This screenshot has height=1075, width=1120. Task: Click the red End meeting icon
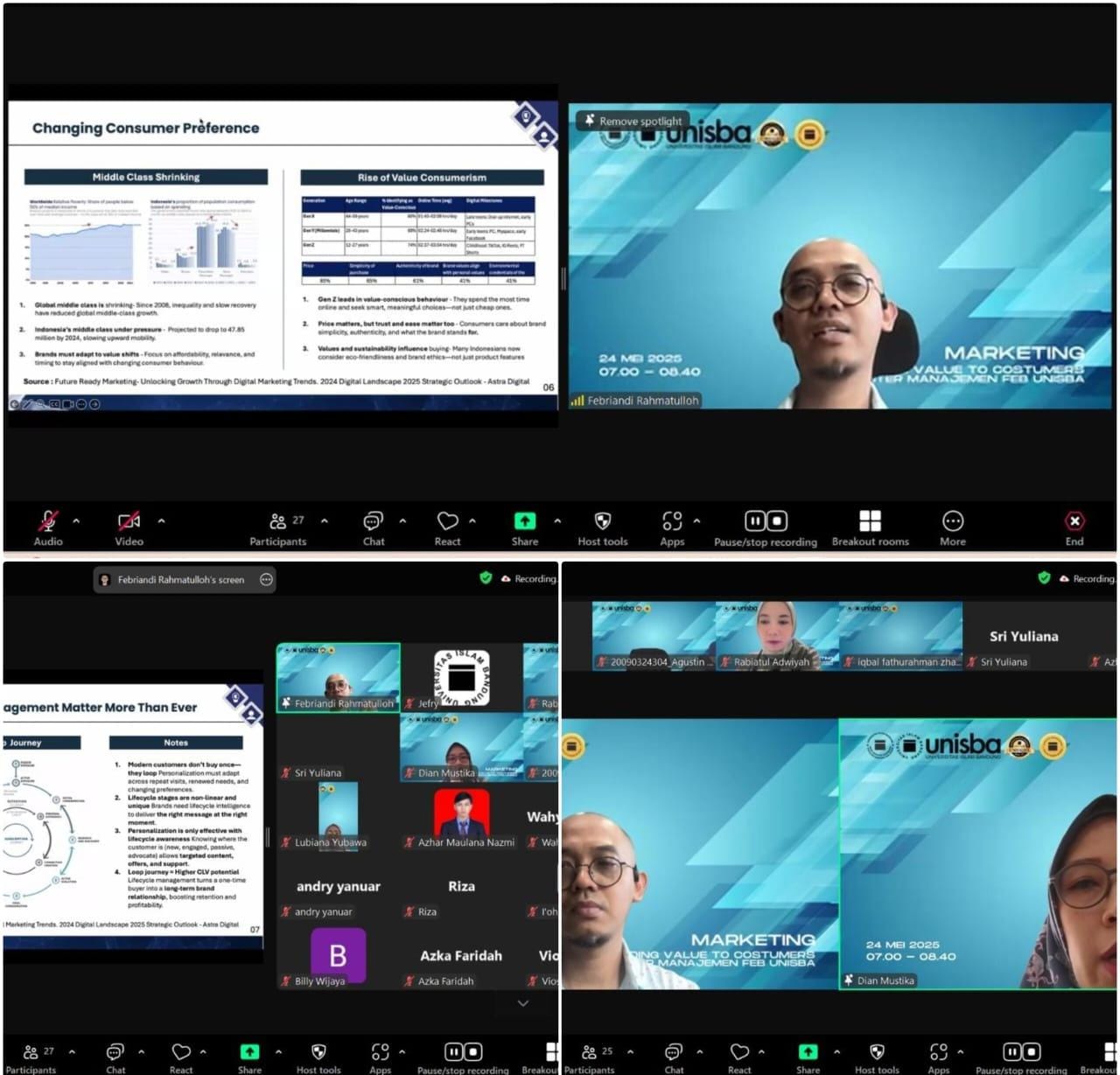point(1074,521)
